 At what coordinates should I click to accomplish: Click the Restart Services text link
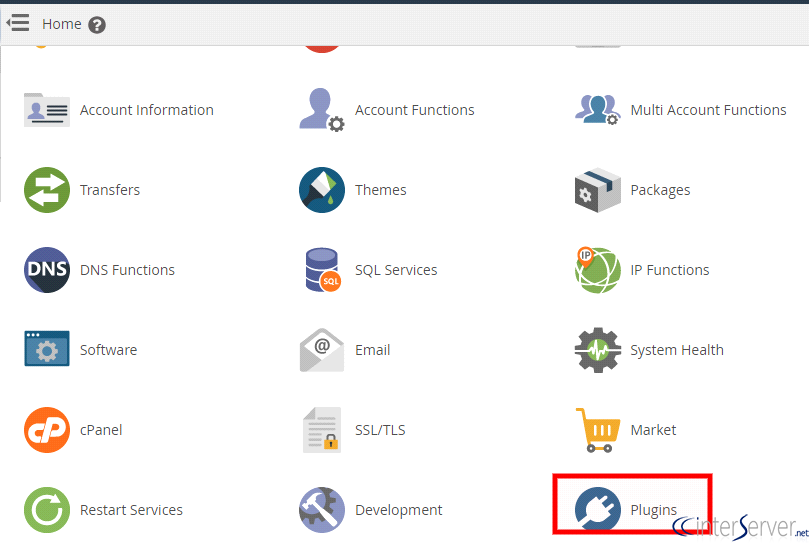point(131,510)
